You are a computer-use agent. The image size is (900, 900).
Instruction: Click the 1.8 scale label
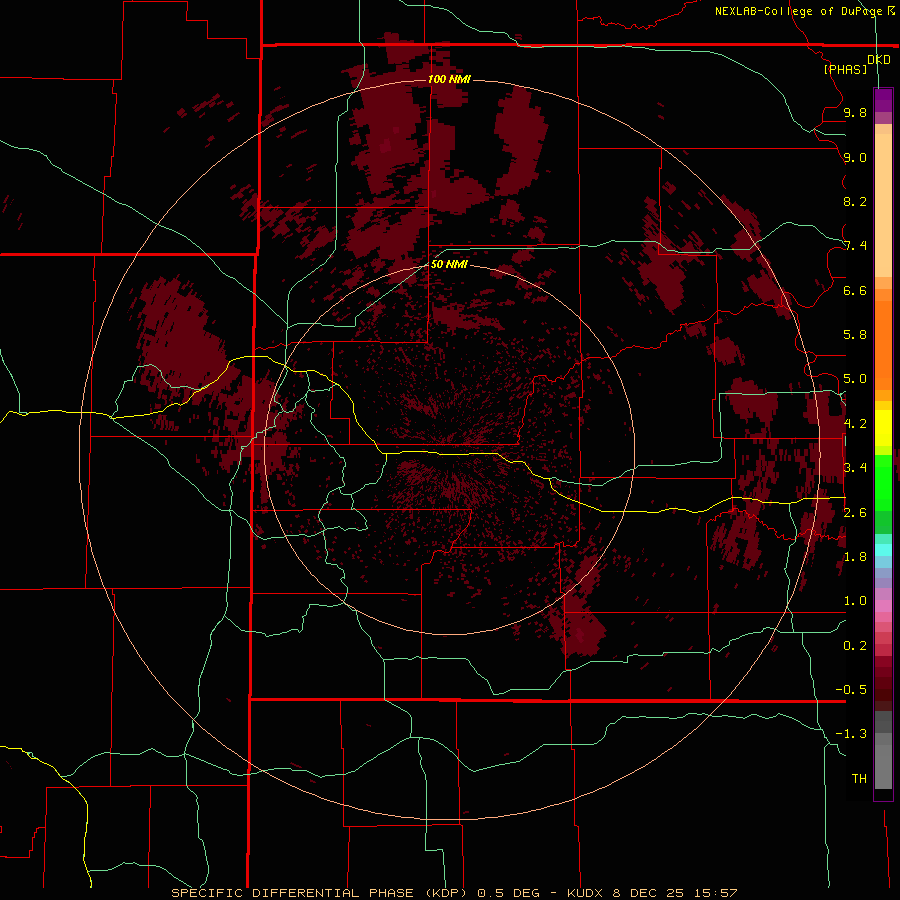(855, 557)
